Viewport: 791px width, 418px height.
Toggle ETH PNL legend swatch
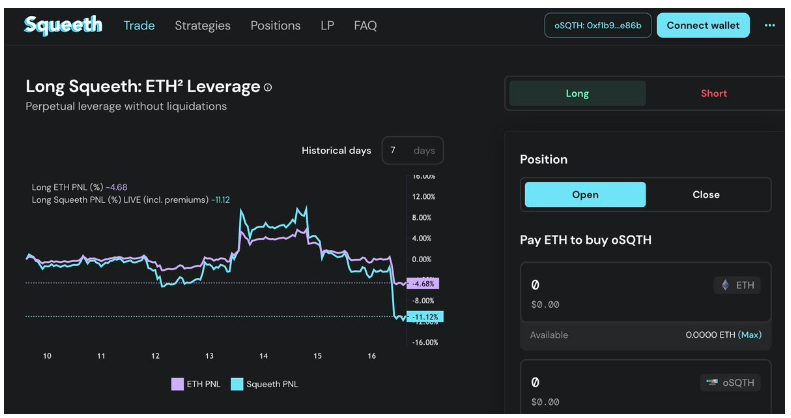tap(178, 384)
